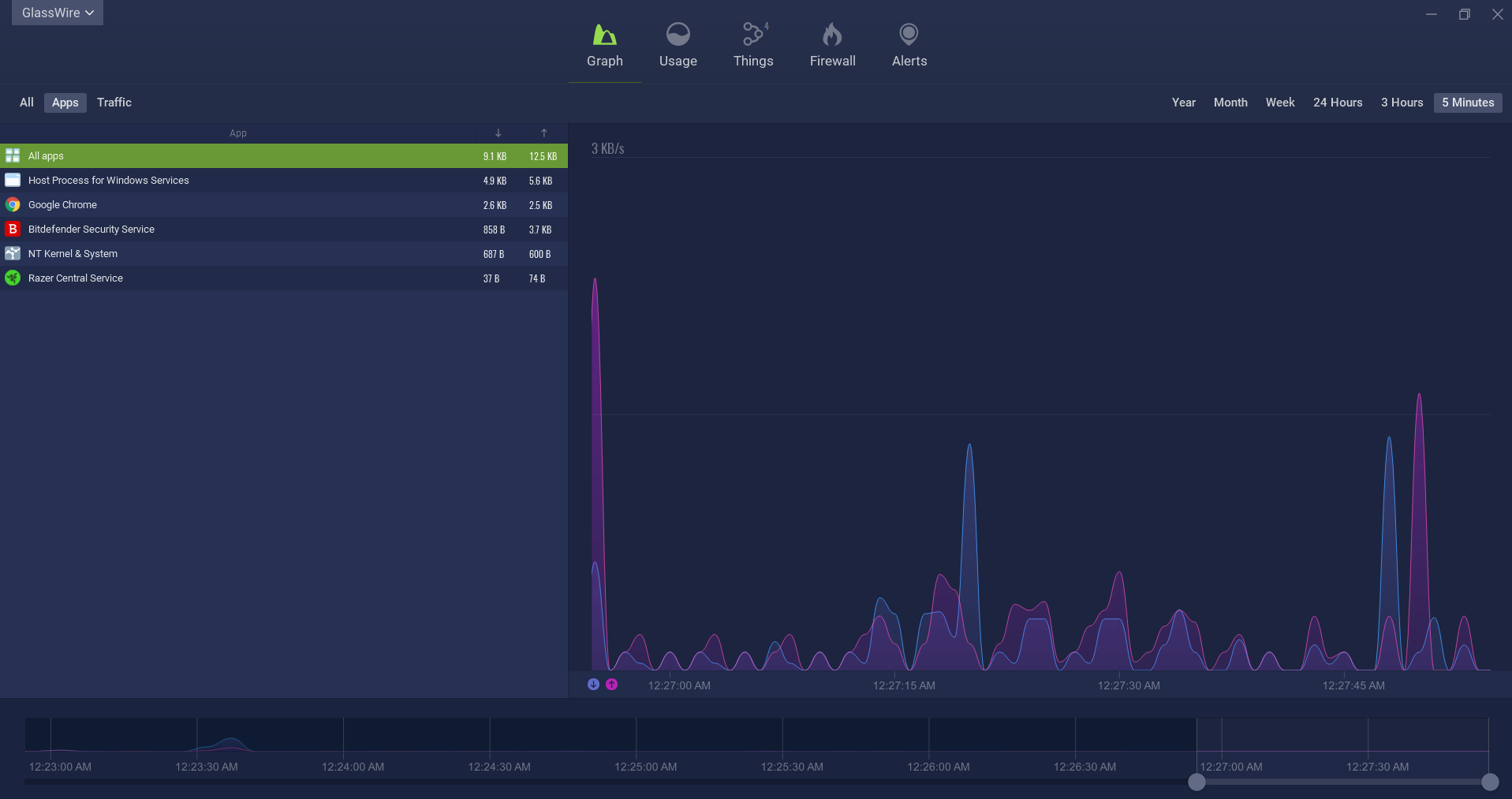Open the Usage view icon
Viewport: 1512px width, 799px height.
(678, 35)
